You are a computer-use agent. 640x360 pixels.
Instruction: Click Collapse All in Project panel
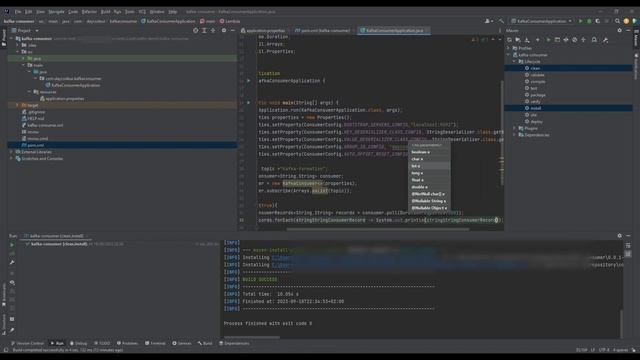tap(213, 31)
